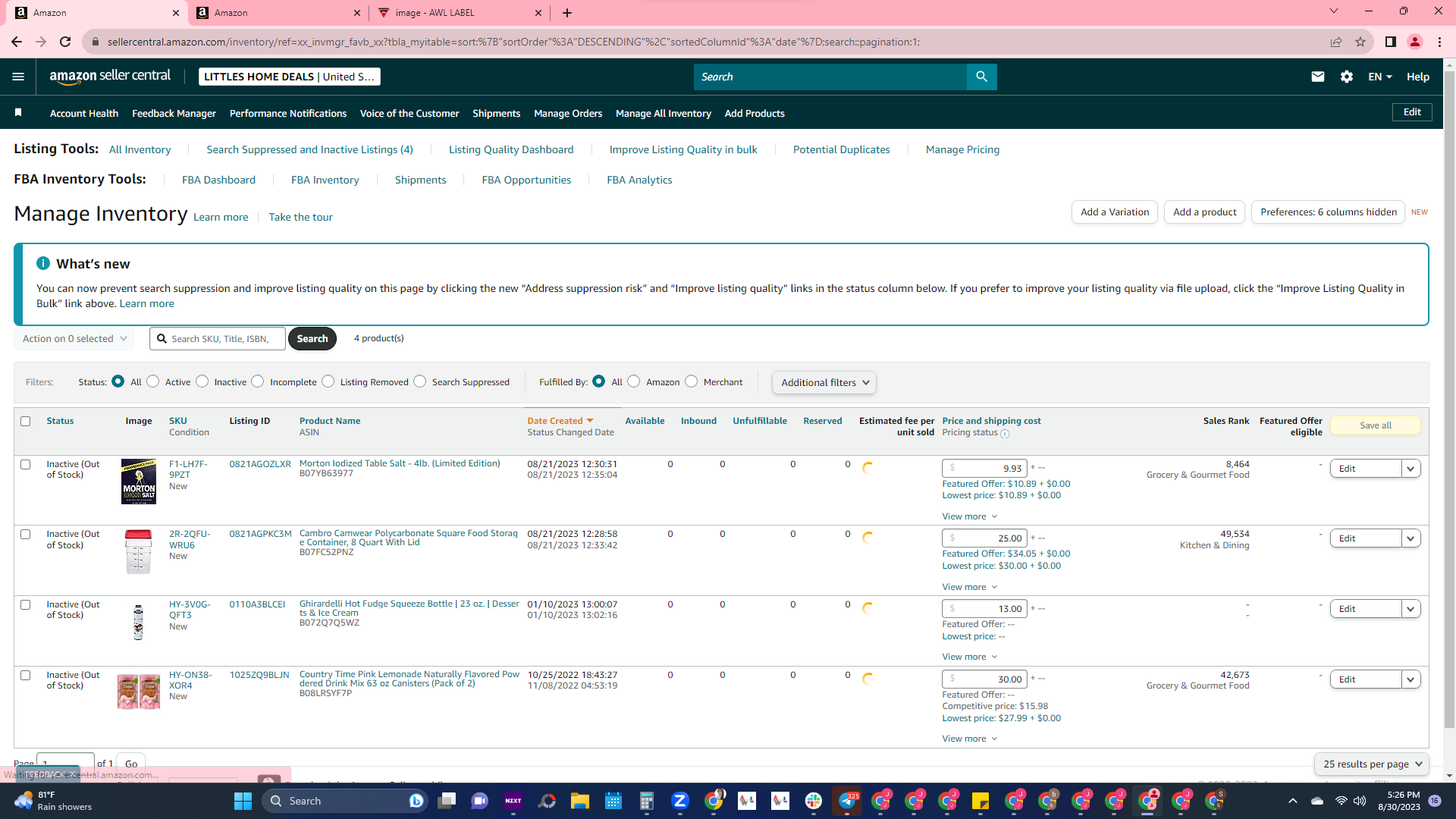The height and width of the screenshot is (819, 1456).
Task: Open the Seller Central hamburger menu
Action: [x=18, y=77]
